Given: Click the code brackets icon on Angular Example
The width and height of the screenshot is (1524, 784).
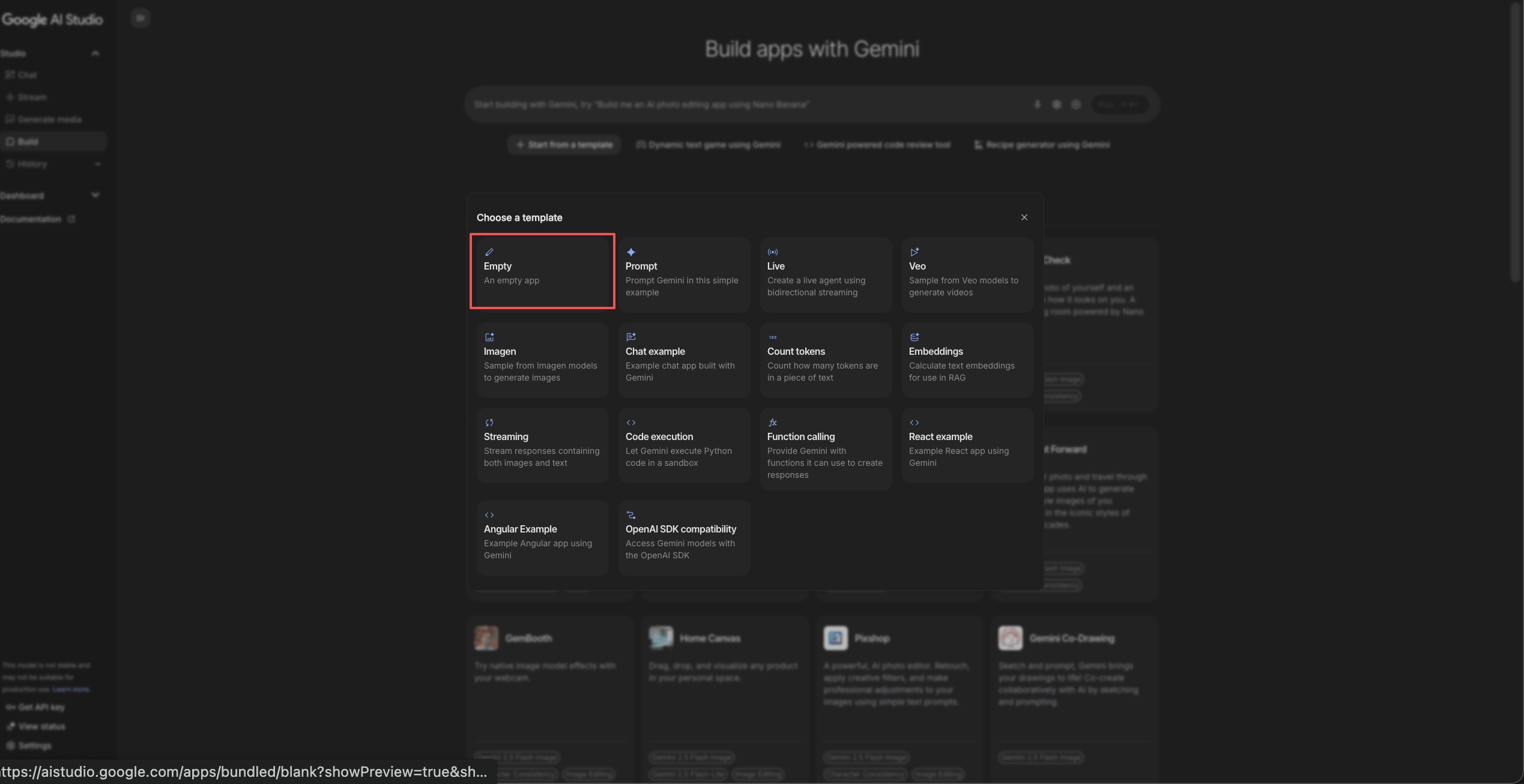Looking at the screenshot, I should (489, 515).
